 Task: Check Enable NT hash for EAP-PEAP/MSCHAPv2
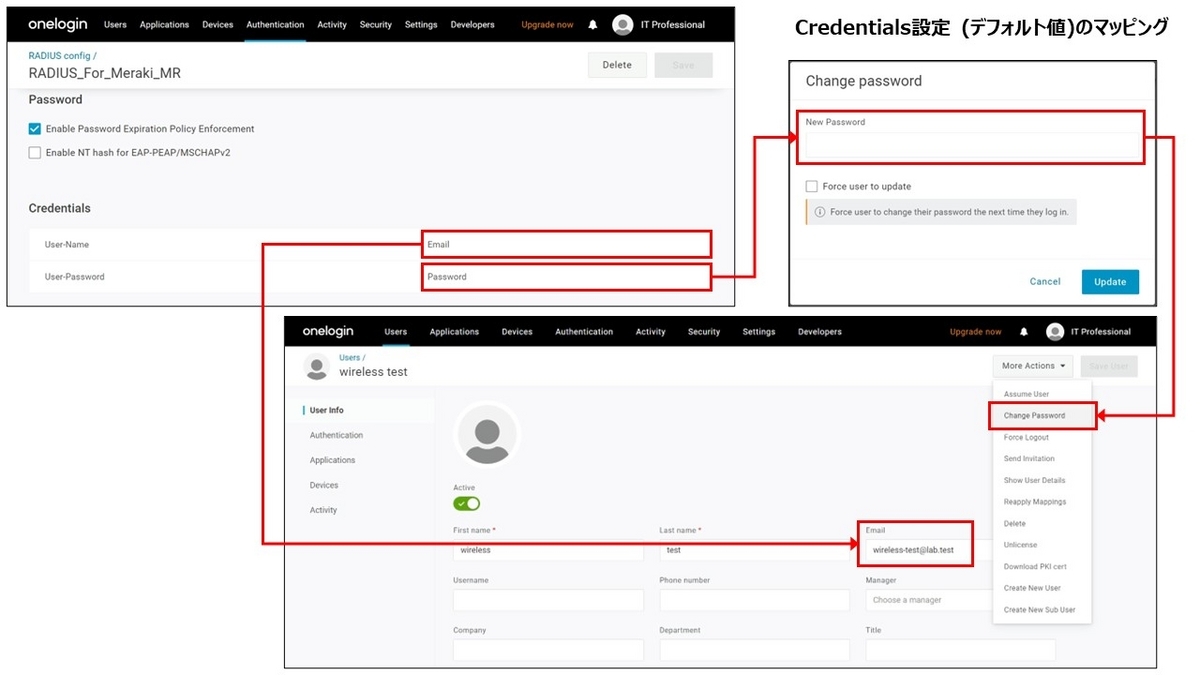coord(35,153)
